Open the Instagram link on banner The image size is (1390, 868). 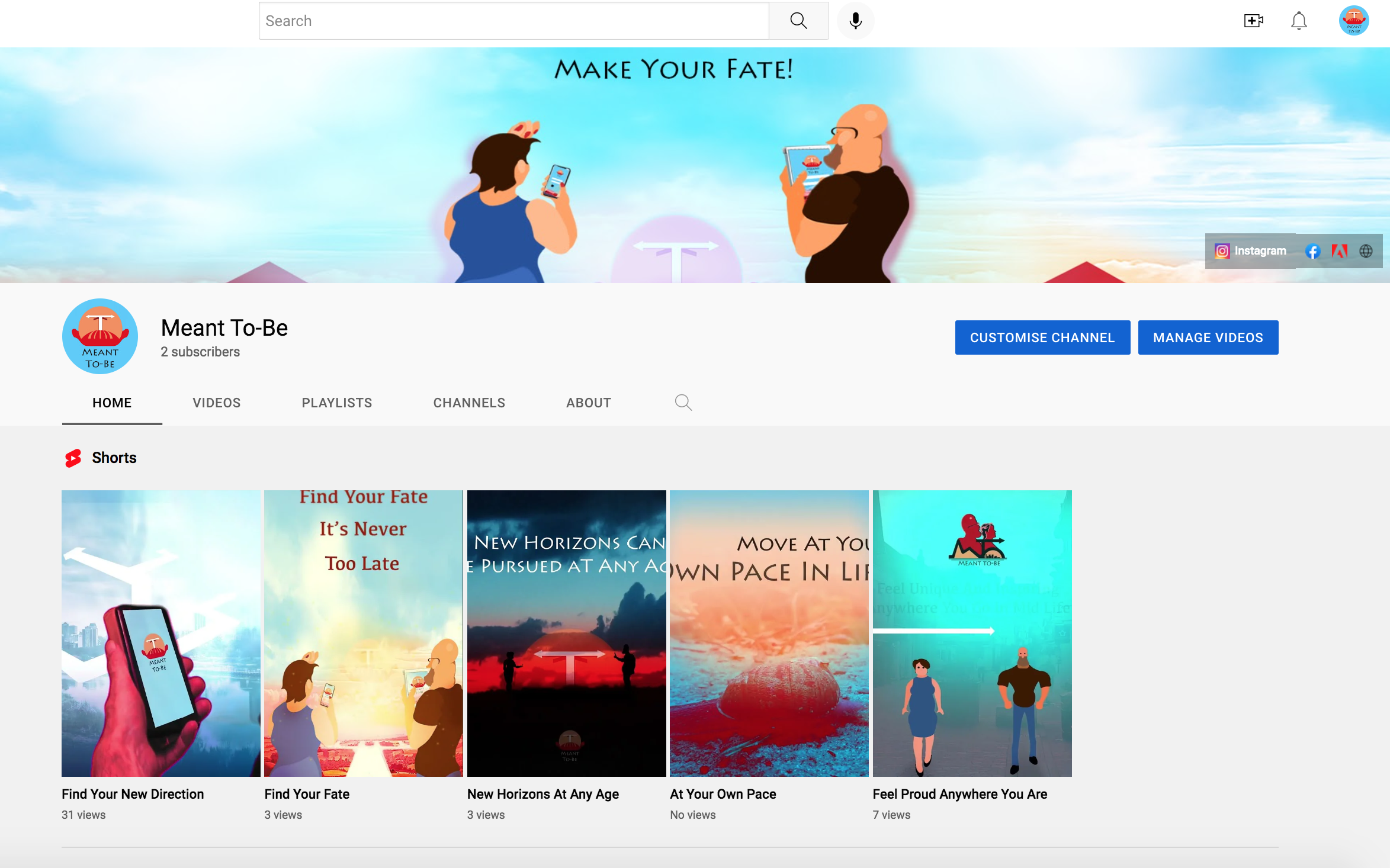click(1250, 251)
